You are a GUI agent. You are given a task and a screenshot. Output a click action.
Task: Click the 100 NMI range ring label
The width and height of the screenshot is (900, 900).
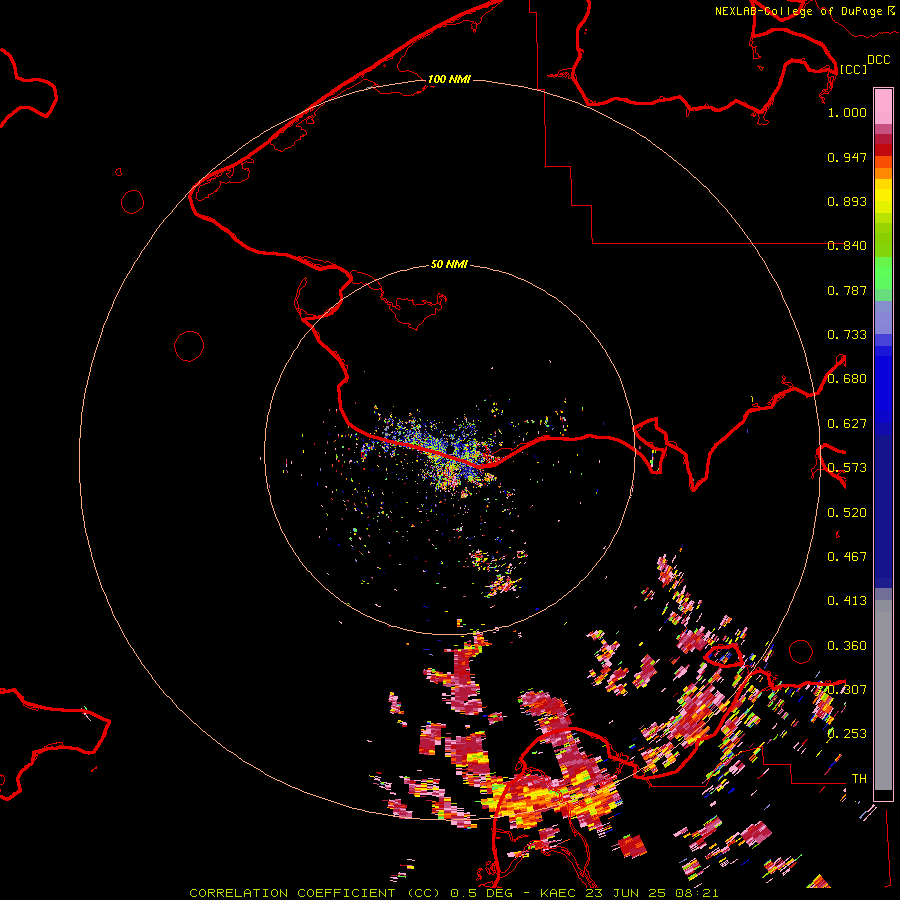point(449,79)
